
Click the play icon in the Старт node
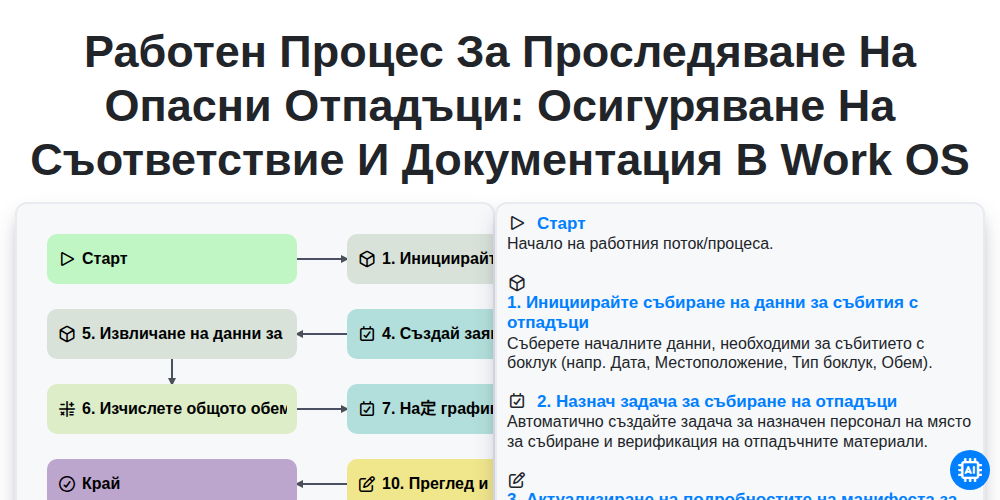click(67, 259)
